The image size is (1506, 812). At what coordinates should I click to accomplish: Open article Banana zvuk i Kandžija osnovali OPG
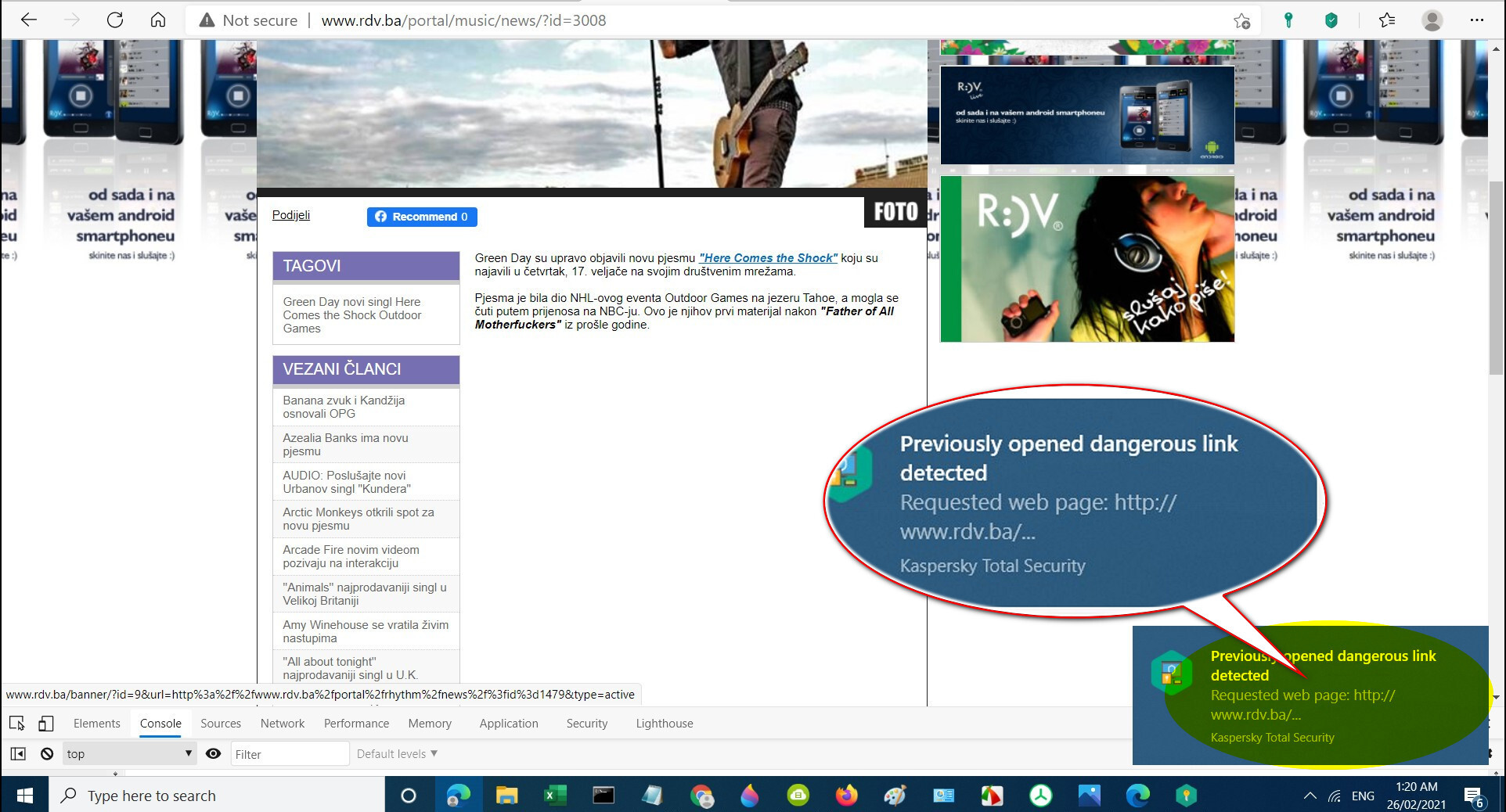point(344,407)
